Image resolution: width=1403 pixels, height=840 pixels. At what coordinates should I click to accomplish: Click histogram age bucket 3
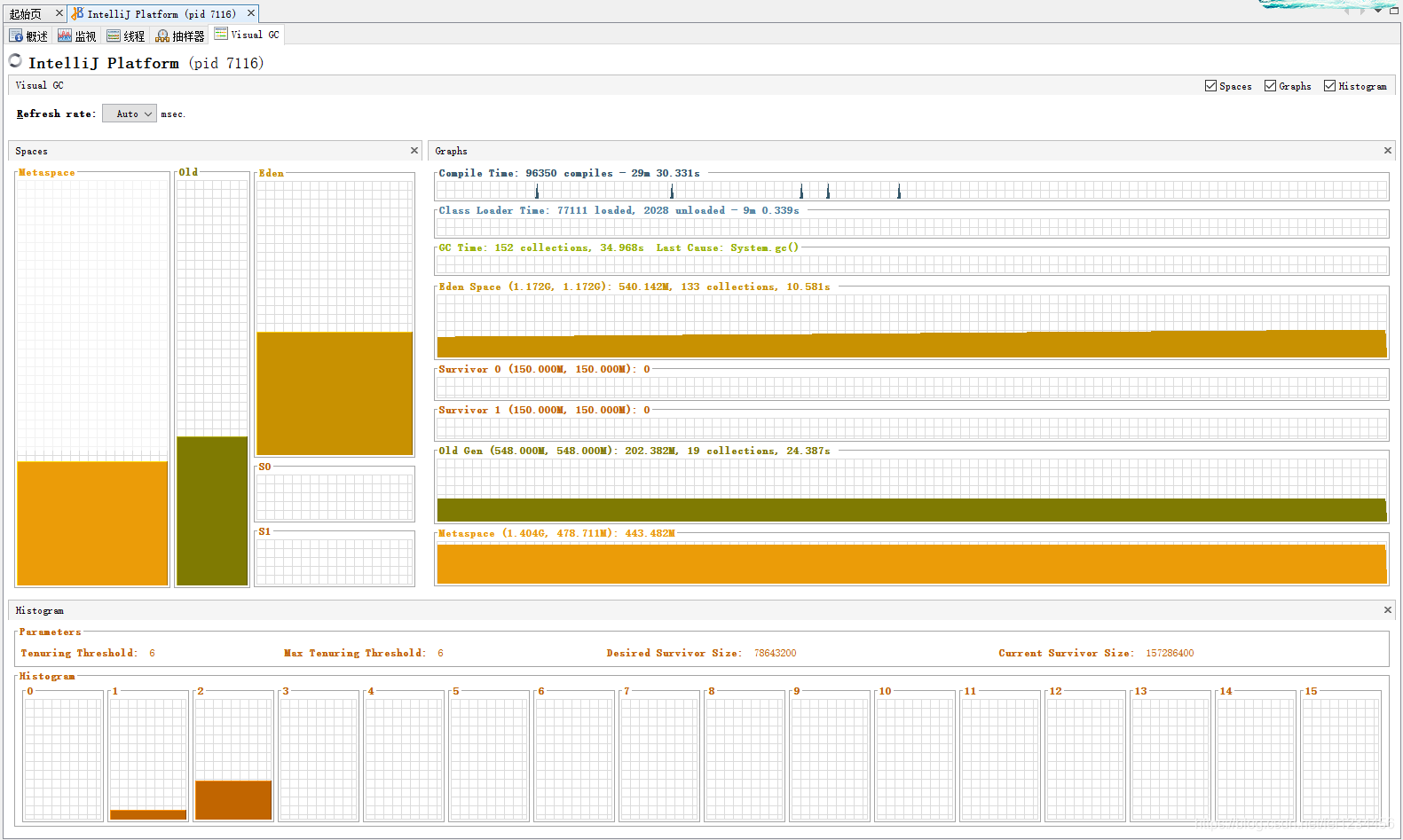[x=319, y=758]
